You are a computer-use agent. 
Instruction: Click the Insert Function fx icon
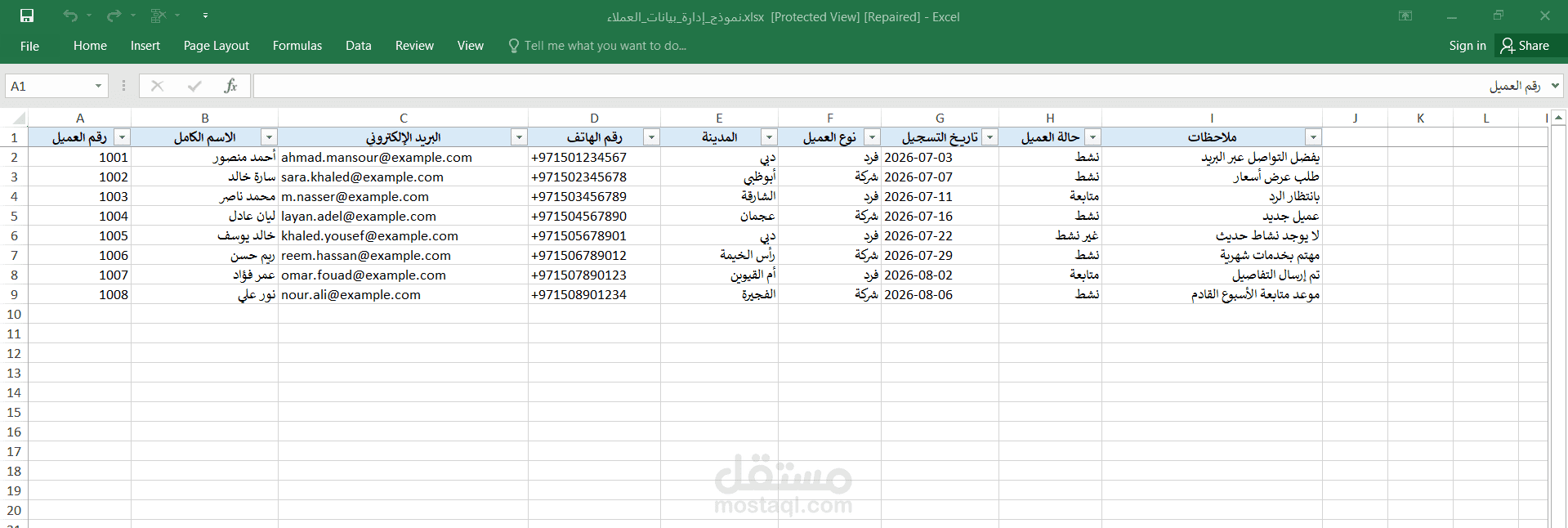[x=231, y=86]
